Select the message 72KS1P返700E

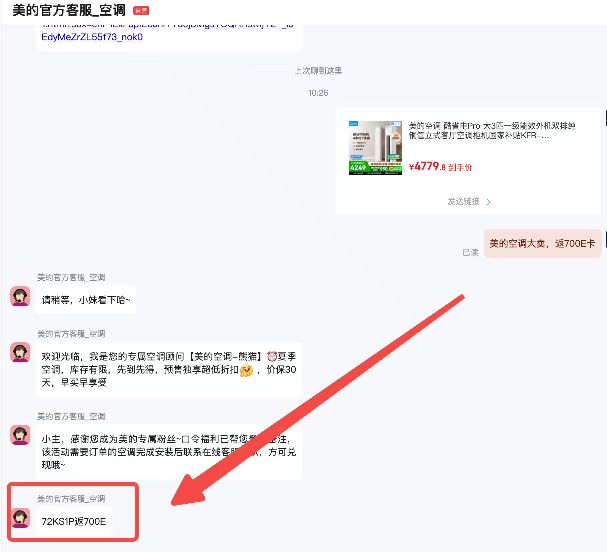74,521
